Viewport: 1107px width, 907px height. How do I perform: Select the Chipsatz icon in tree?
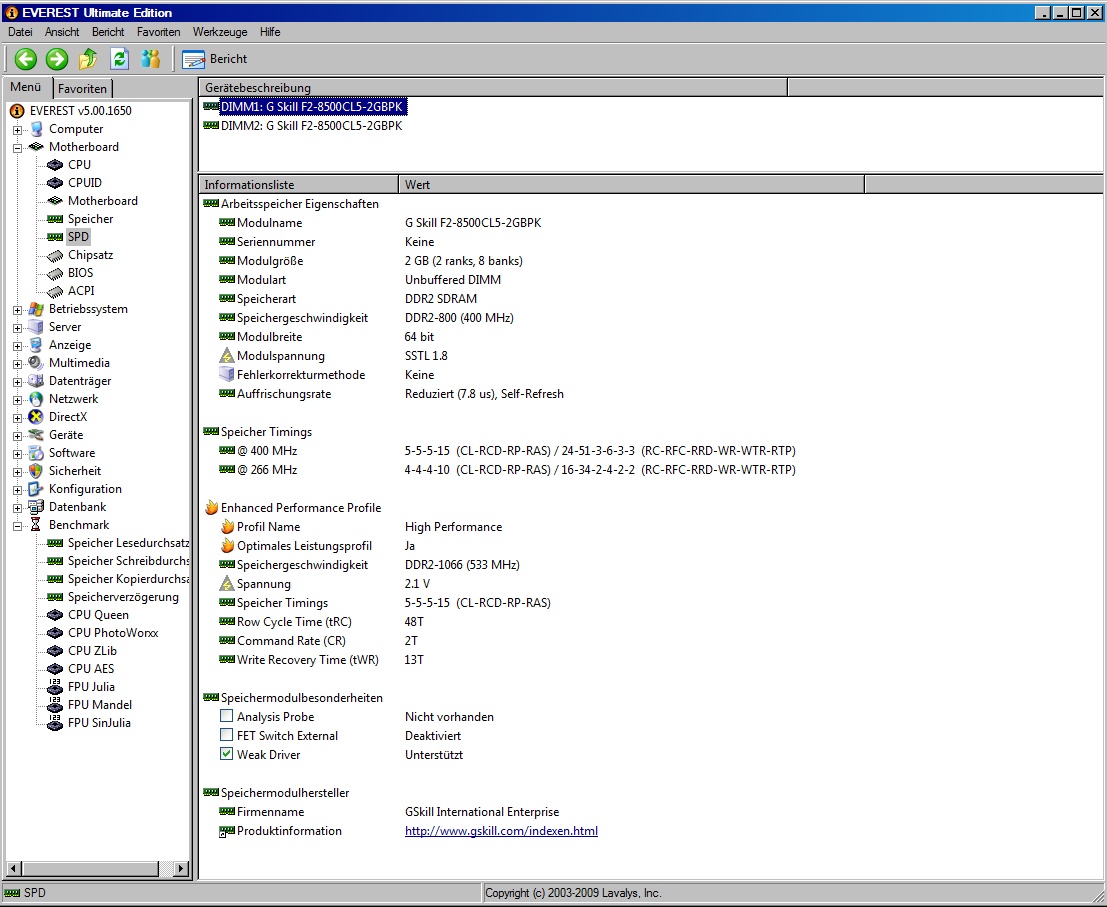point(55,255)
